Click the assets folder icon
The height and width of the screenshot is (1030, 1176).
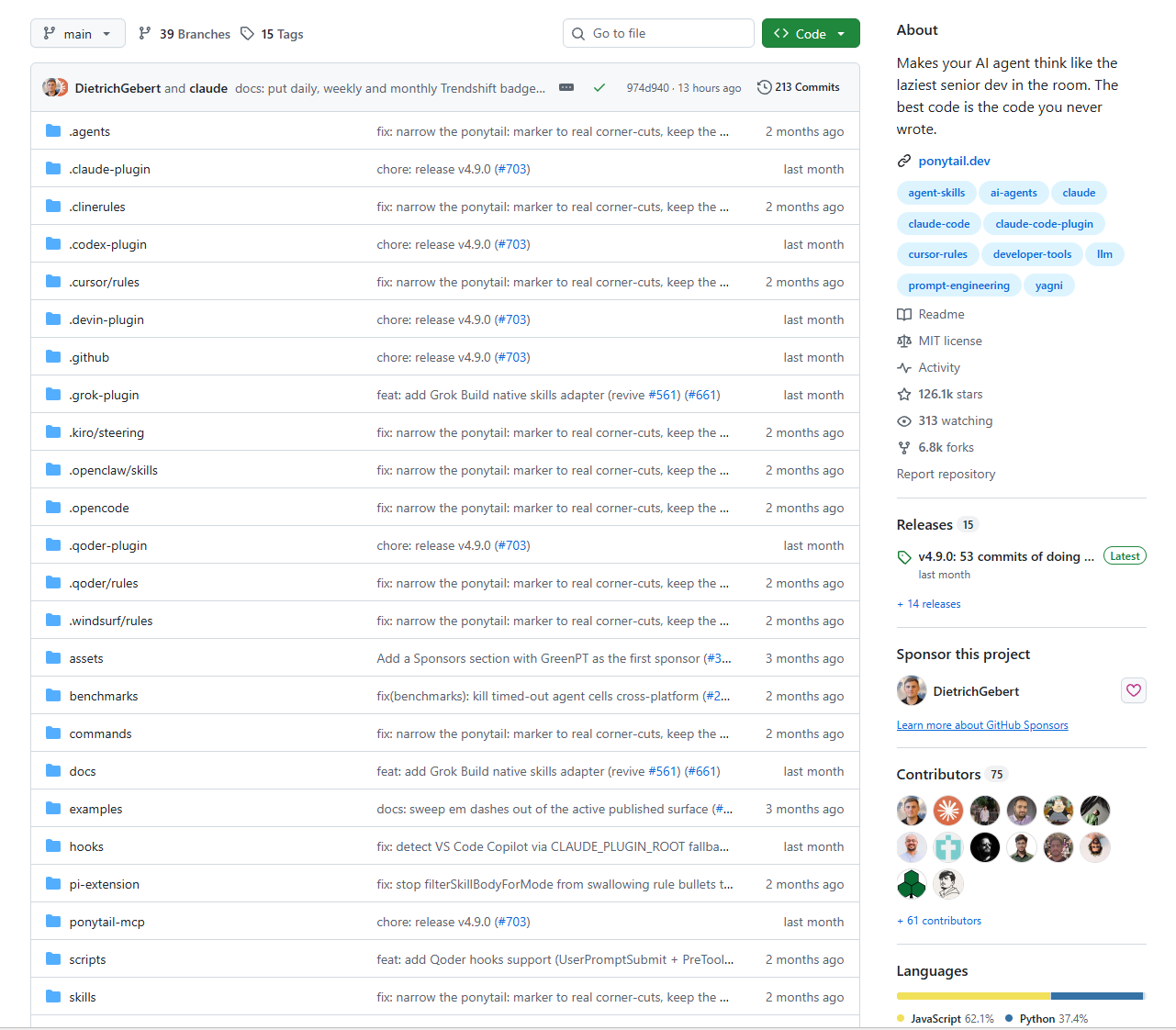tap(53, 658)
